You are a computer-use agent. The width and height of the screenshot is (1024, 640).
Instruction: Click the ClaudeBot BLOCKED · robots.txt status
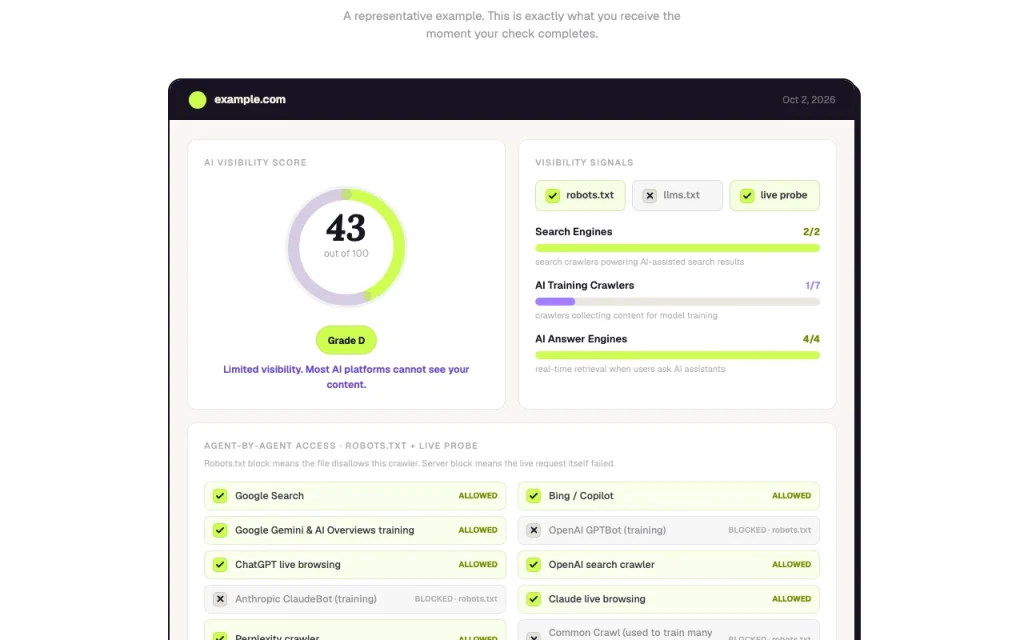point(456,599)
